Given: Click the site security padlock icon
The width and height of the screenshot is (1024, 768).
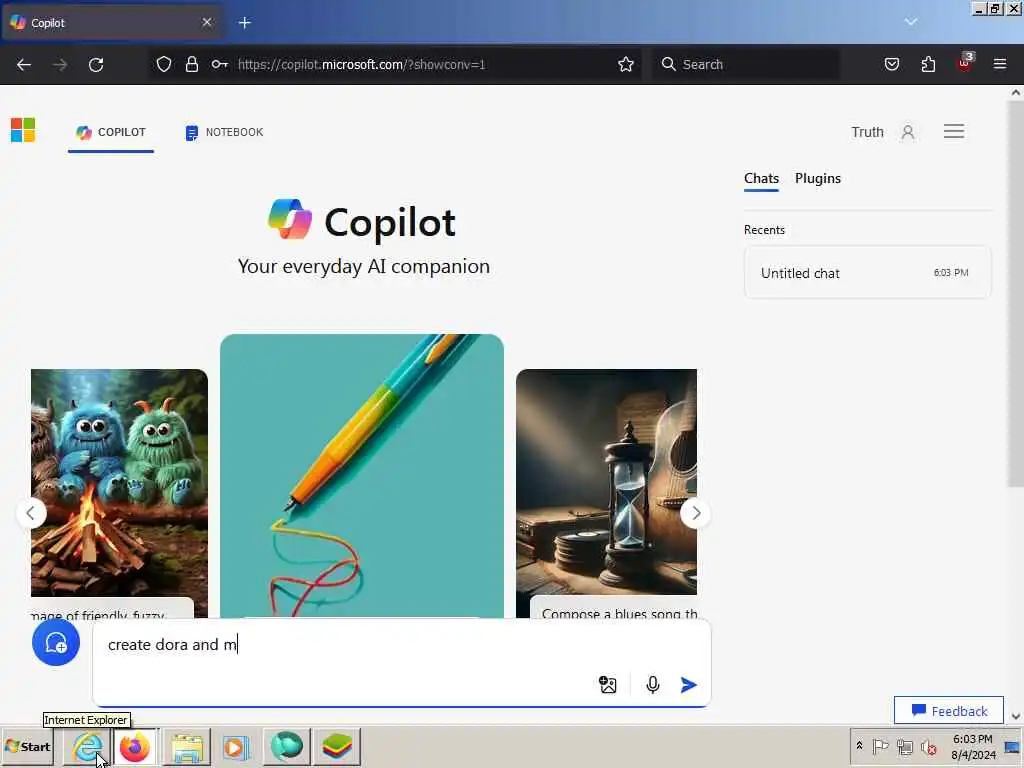Looking at the screenshot, I should coord(191,64).
